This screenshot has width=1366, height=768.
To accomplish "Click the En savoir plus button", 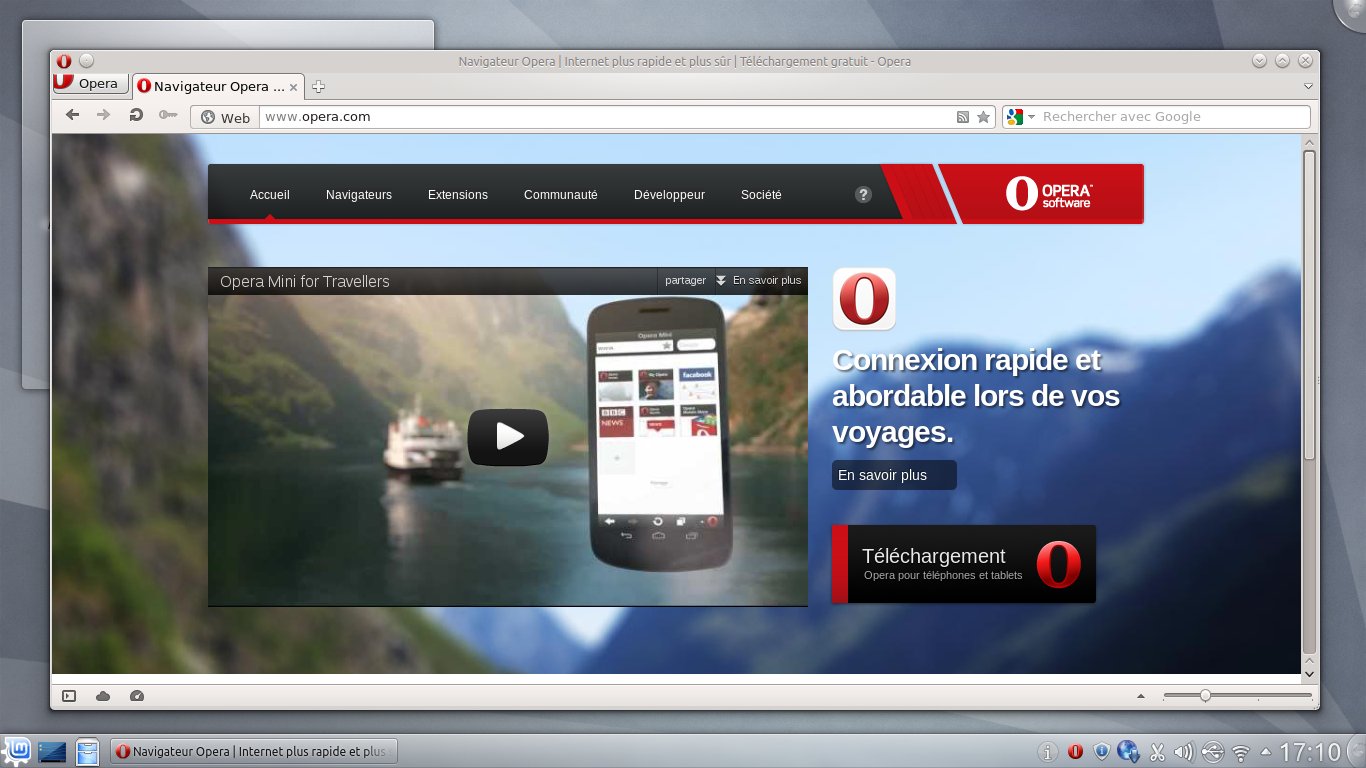I will click(894, 475).
